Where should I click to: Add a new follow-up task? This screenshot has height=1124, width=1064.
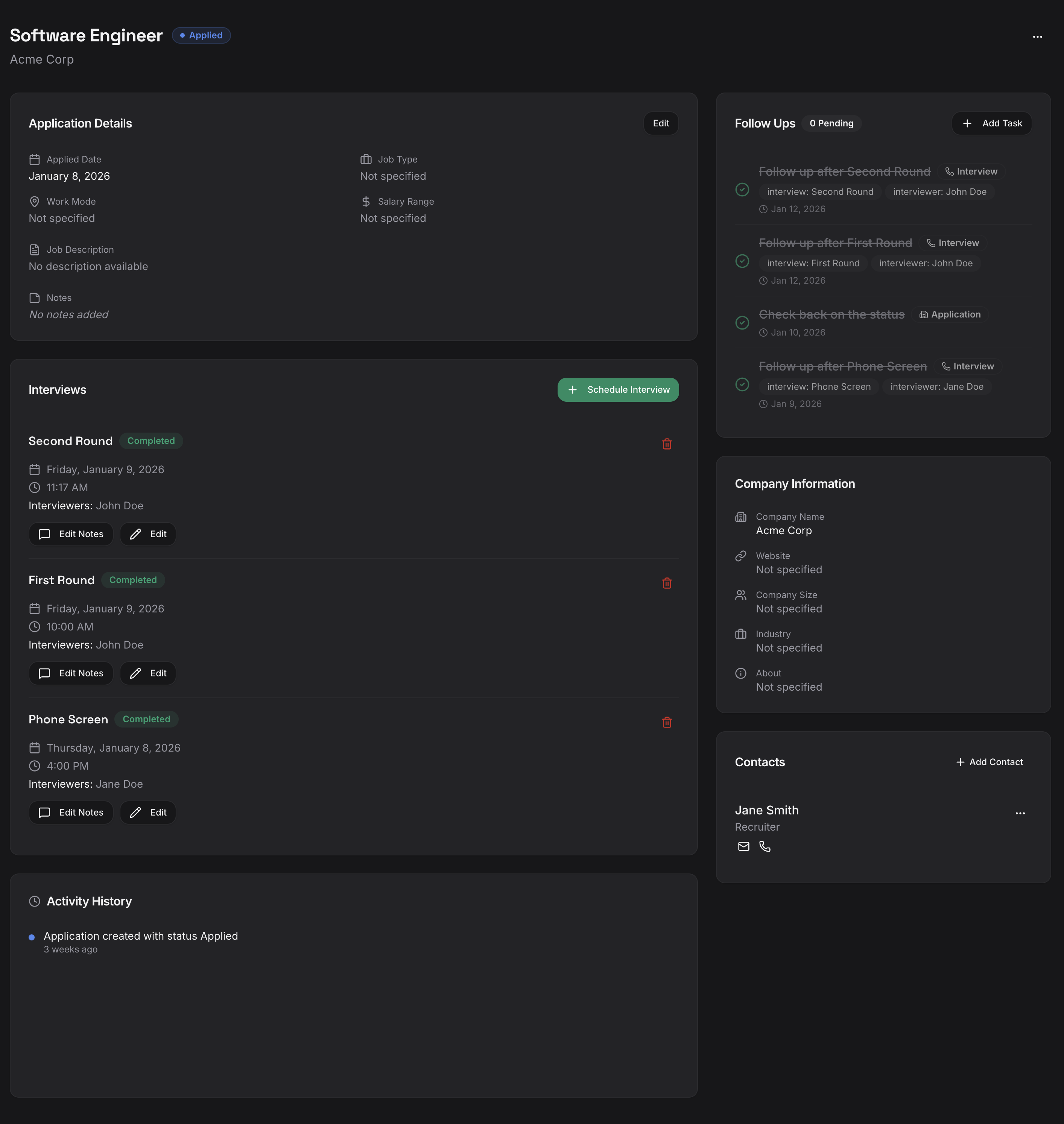tap(991, 123)
